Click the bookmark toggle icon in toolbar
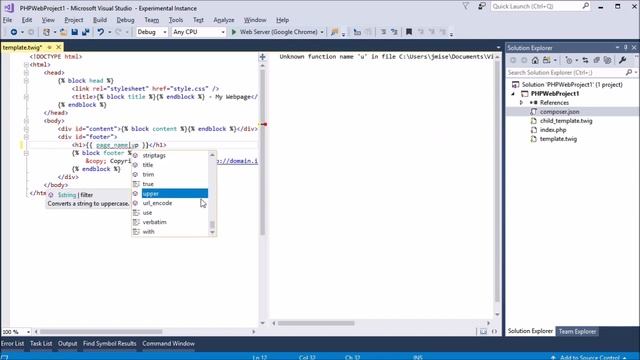640x360 pixels. tap(409, 32)
